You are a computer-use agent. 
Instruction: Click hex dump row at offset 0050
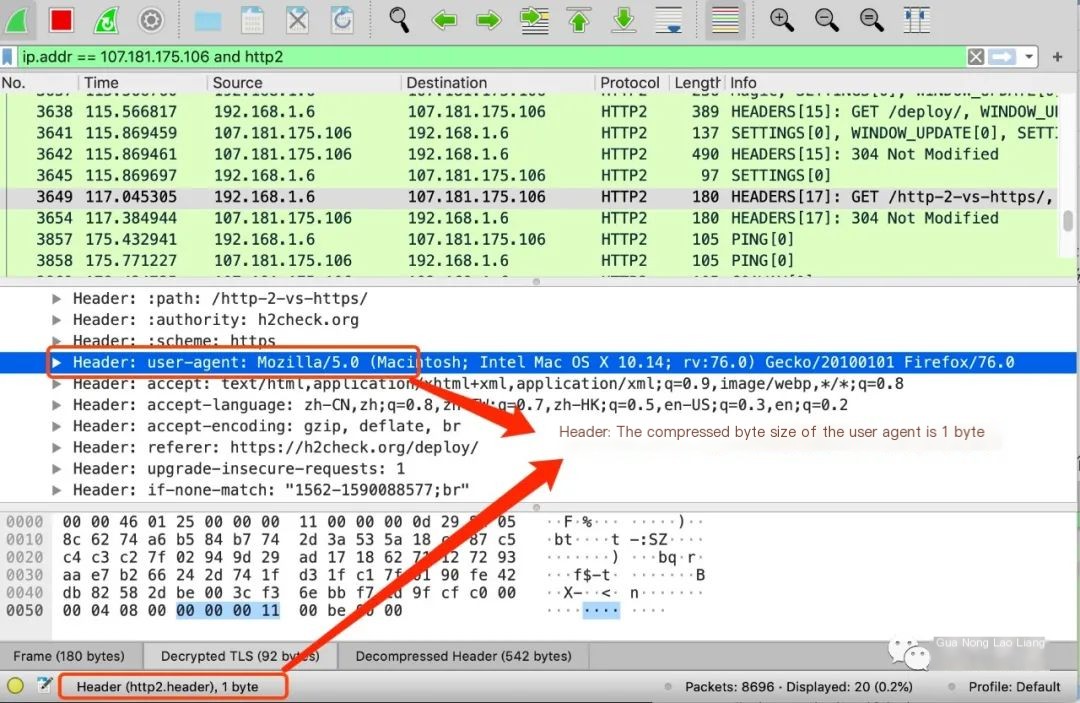coord(355,611)
